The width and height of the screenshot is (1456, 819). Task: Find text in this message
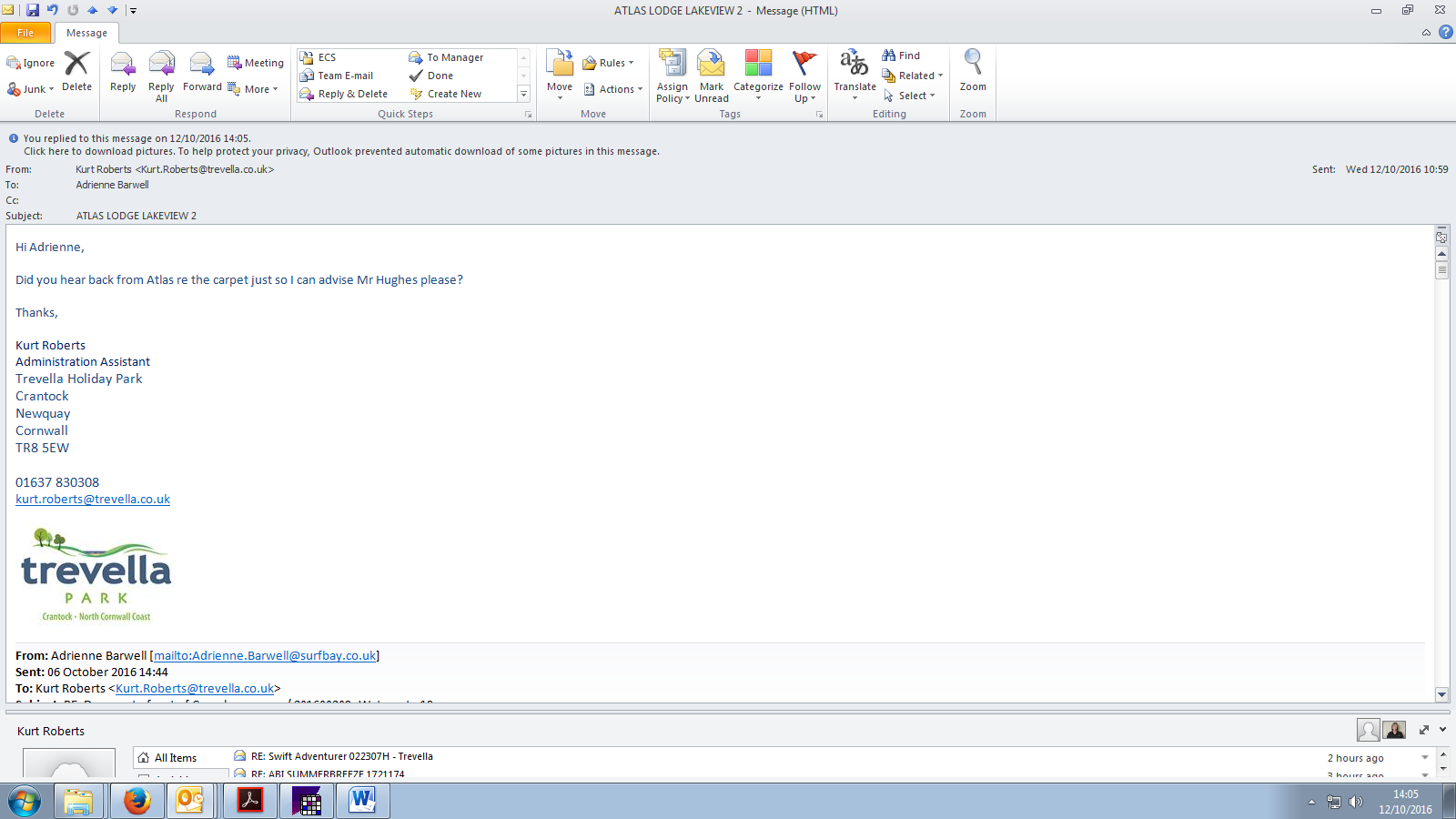tap(901, 56)
